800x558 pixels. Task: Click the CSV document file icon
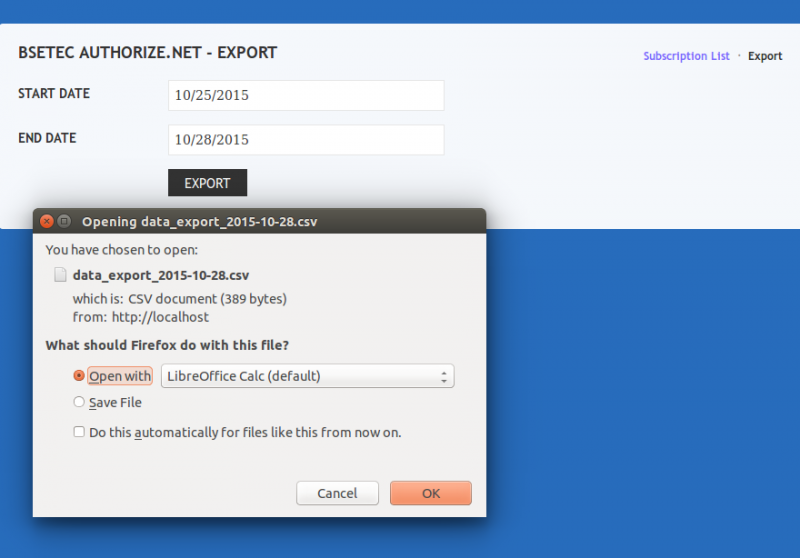click(x=60, y=274)
